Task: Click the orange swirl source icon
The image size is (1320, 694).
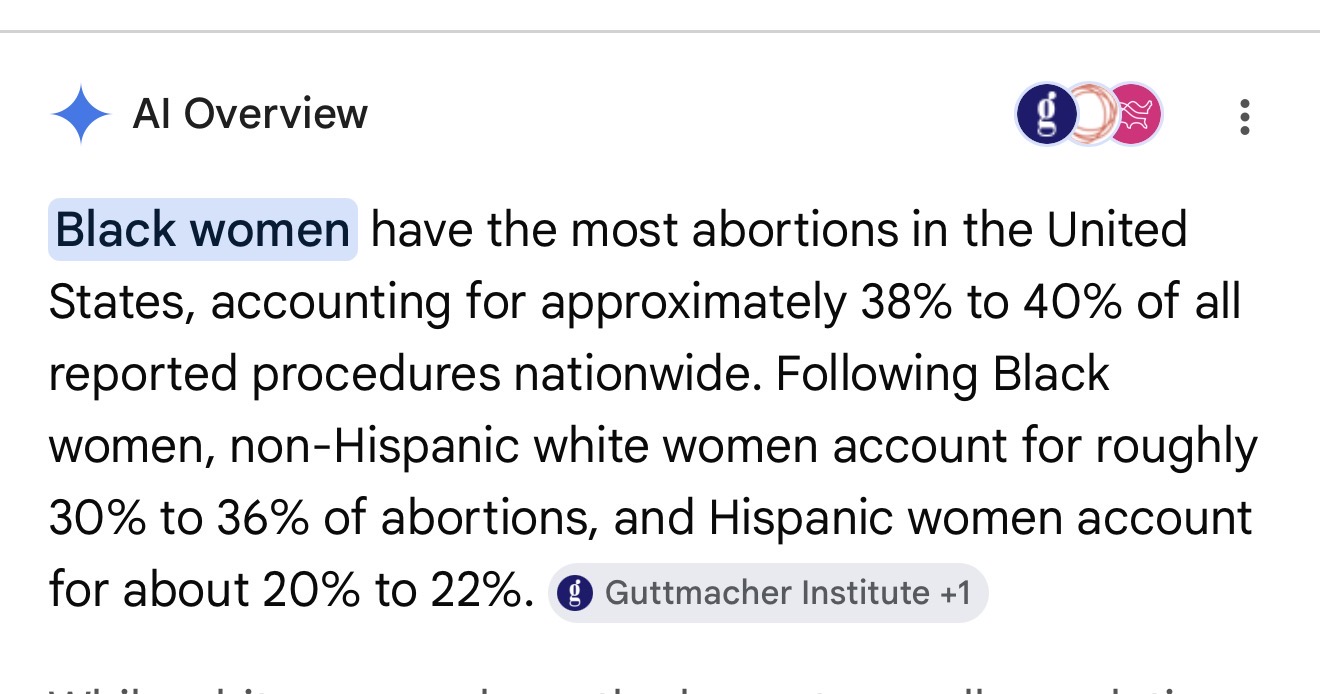Action: tap(1088, 115)
